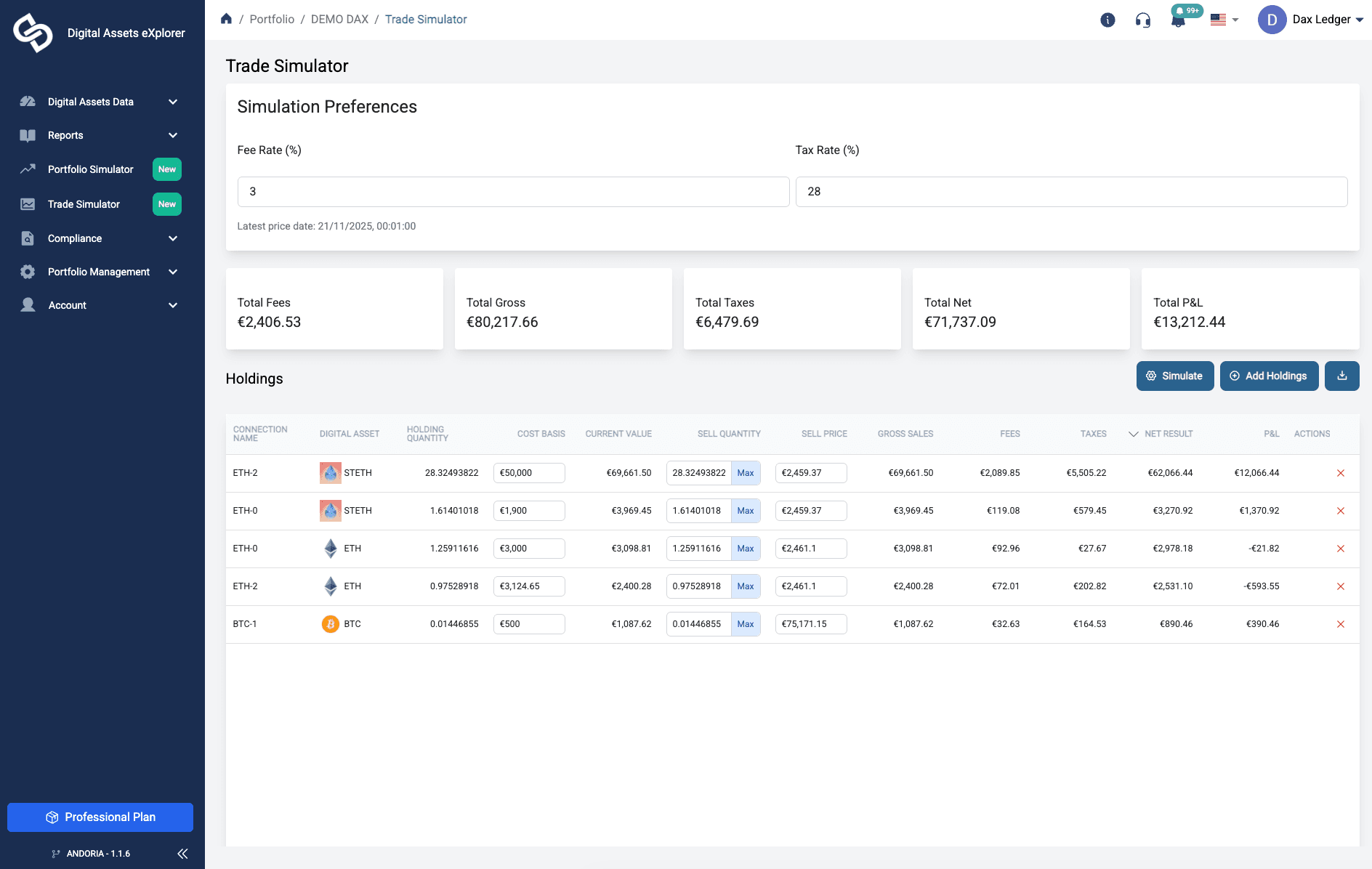Viewport: 1372px width, 869px height.
Task: Open the language flag dropdown
Action: [x=1224, y=20]
